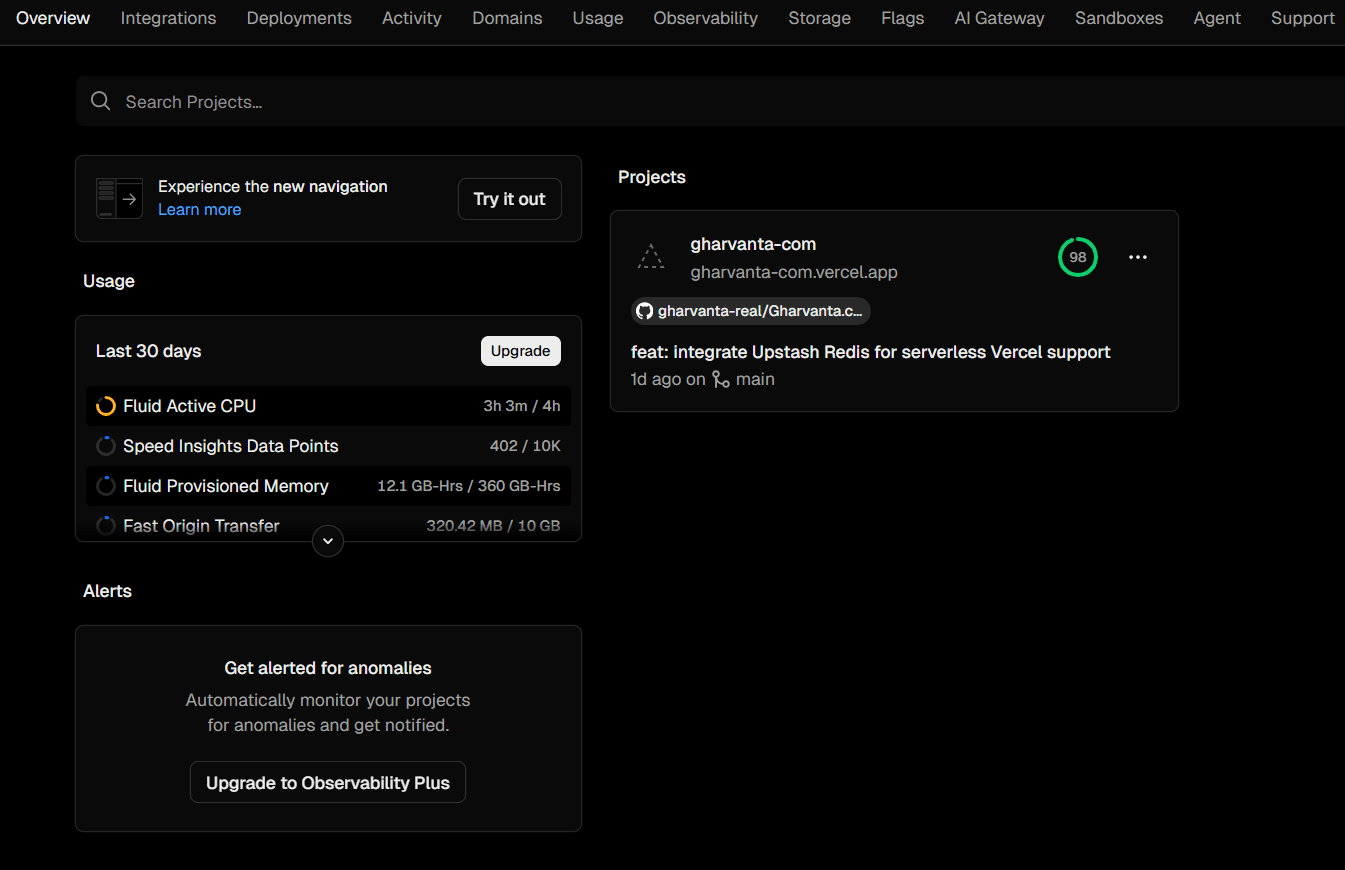This screenshot has width=1345, height=870.
Task: Click the search magnifier icon
Action: [100, 101]
